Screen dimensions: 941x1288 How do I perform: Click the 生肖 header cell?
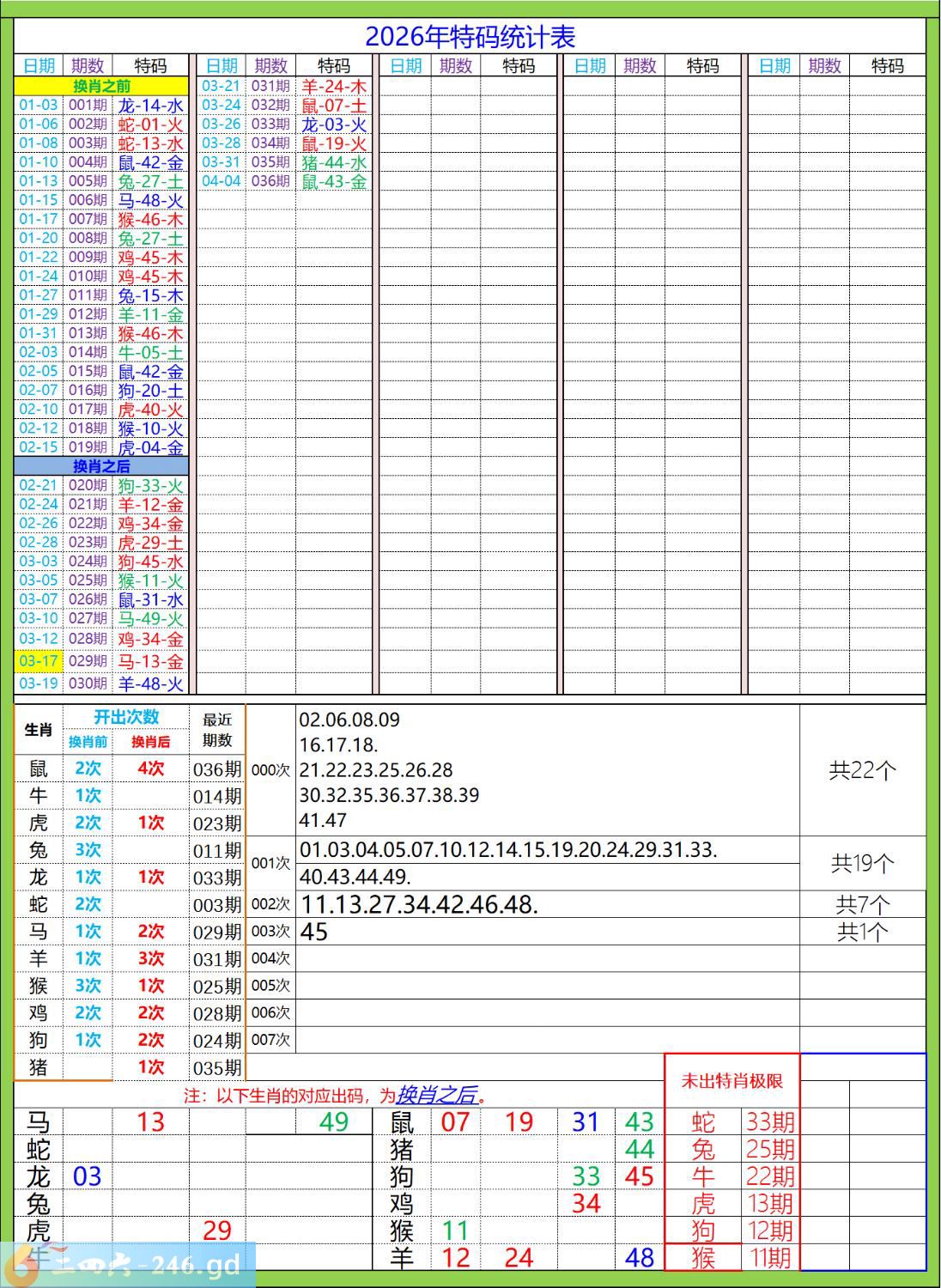(39, 730)
